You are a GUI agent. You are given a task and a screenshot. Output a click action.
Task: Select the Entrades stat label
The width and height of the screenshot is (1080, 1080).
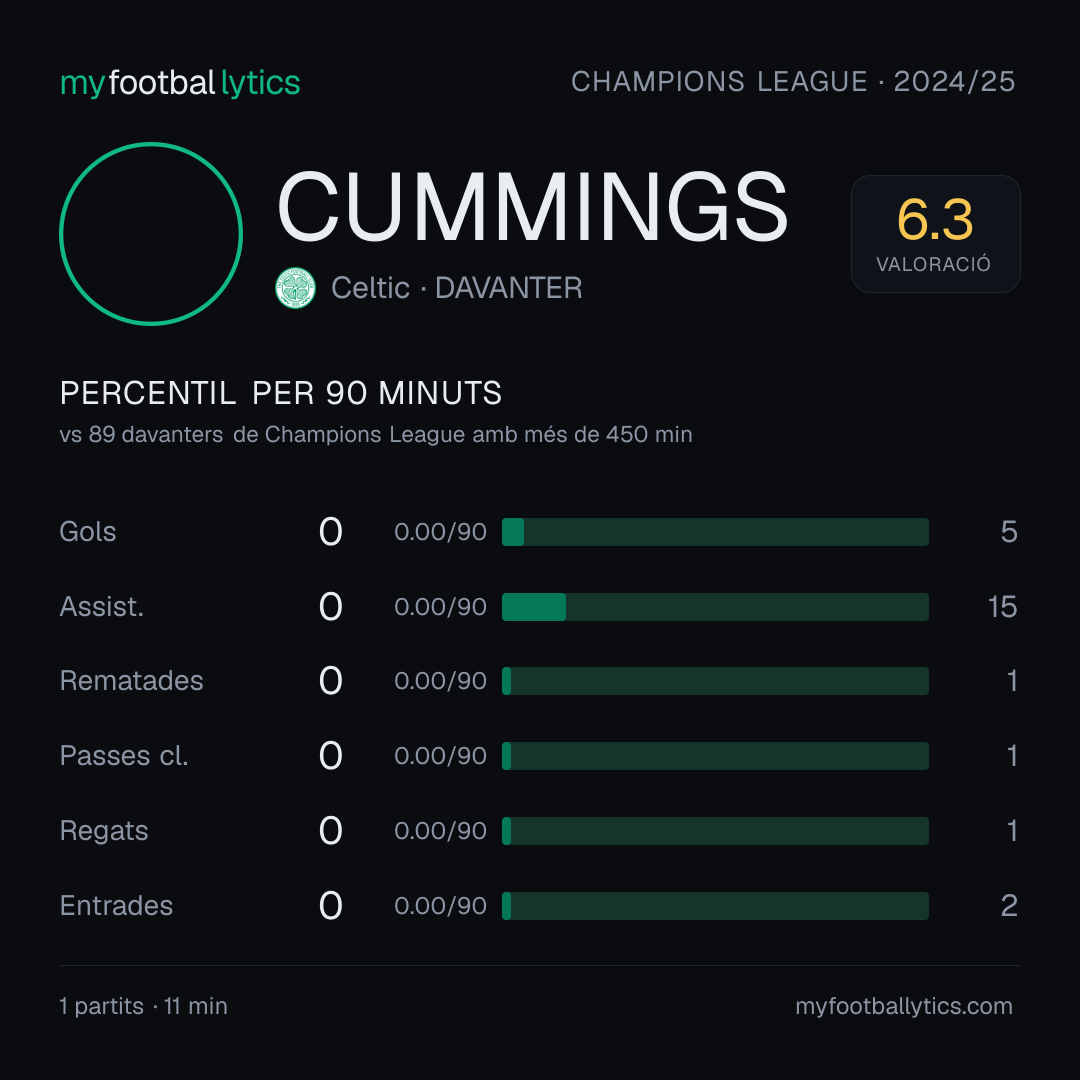tap(116, 906)
